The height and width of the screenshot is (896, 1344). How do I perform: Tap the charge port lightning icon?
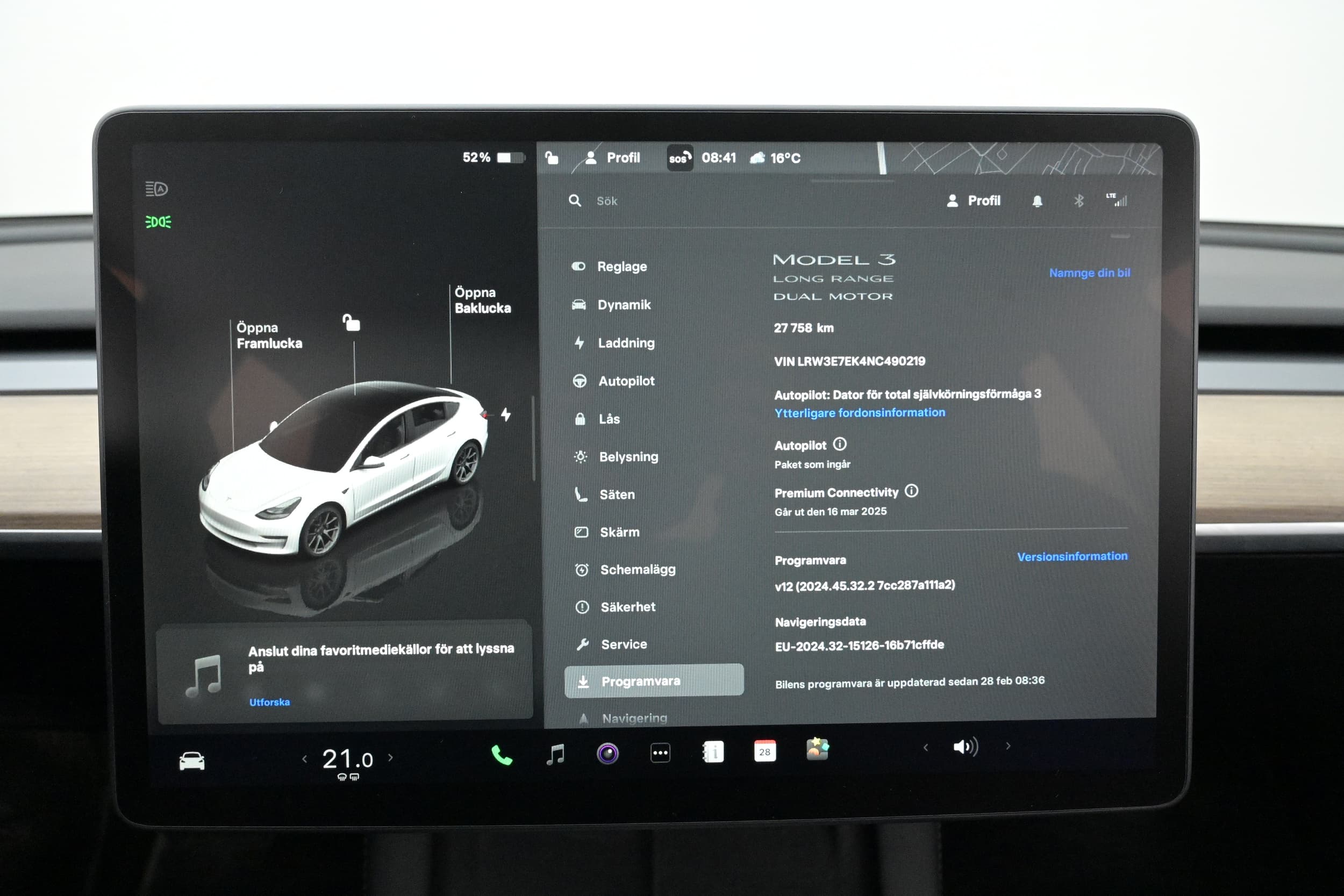506,414
